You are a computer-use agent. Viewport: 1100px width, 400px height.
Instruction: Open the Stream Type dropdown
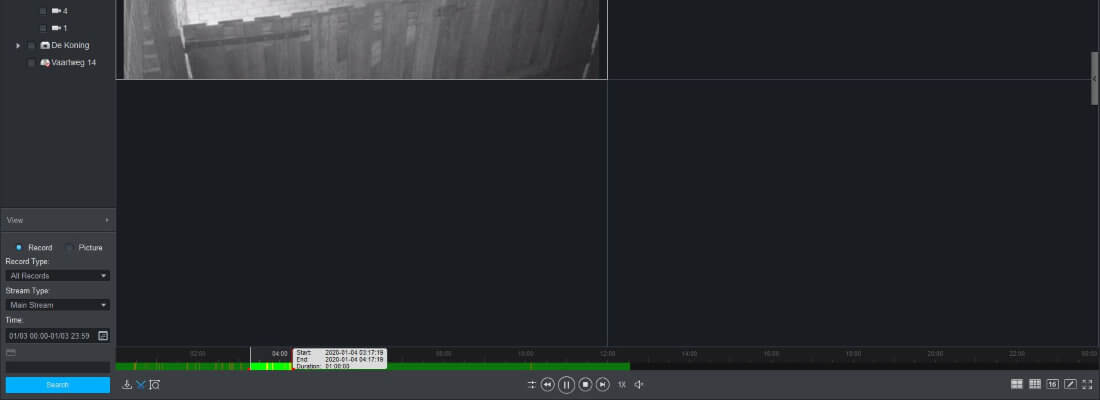58,305
